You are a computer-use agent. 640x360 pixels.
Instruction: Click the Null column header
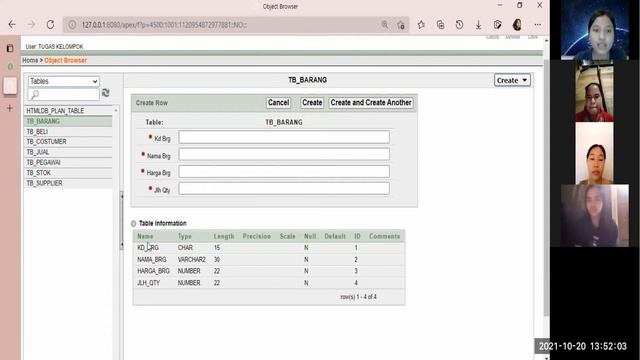pyautogui.click(x=310, y=236)
